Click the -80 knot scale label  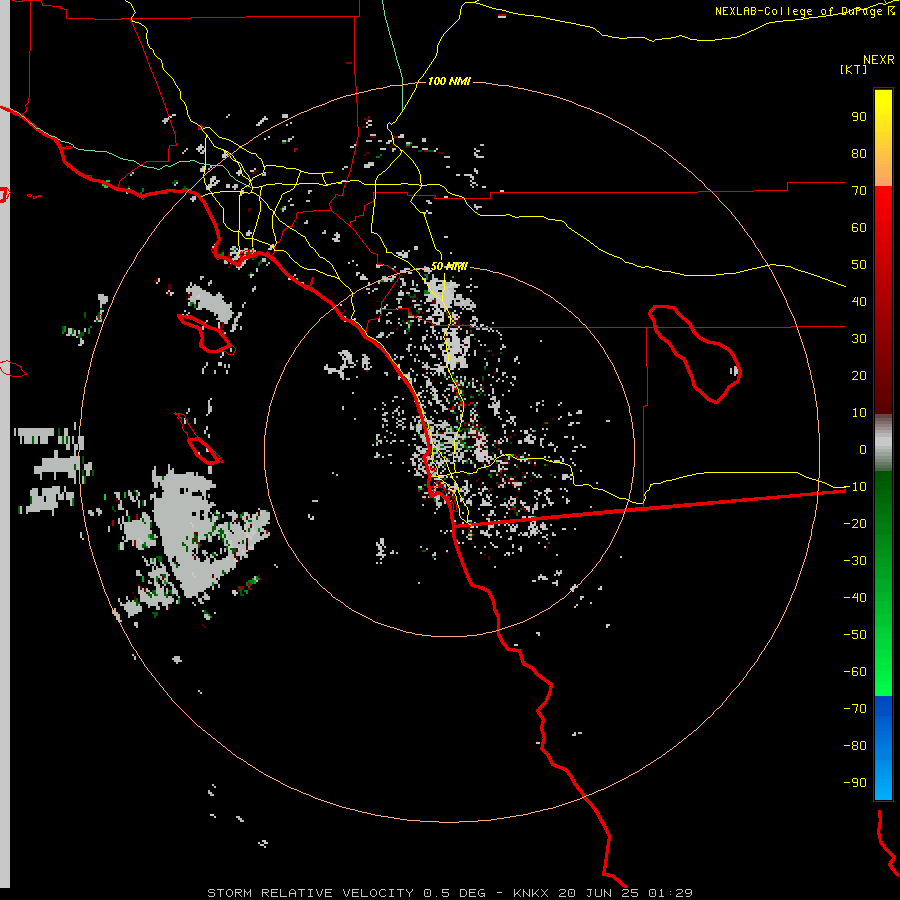(855, 746)
